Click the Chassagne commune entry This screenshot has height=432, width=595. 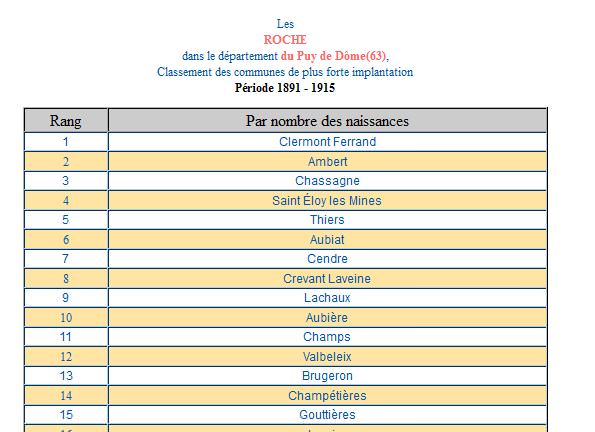click(x=327, y=181)
